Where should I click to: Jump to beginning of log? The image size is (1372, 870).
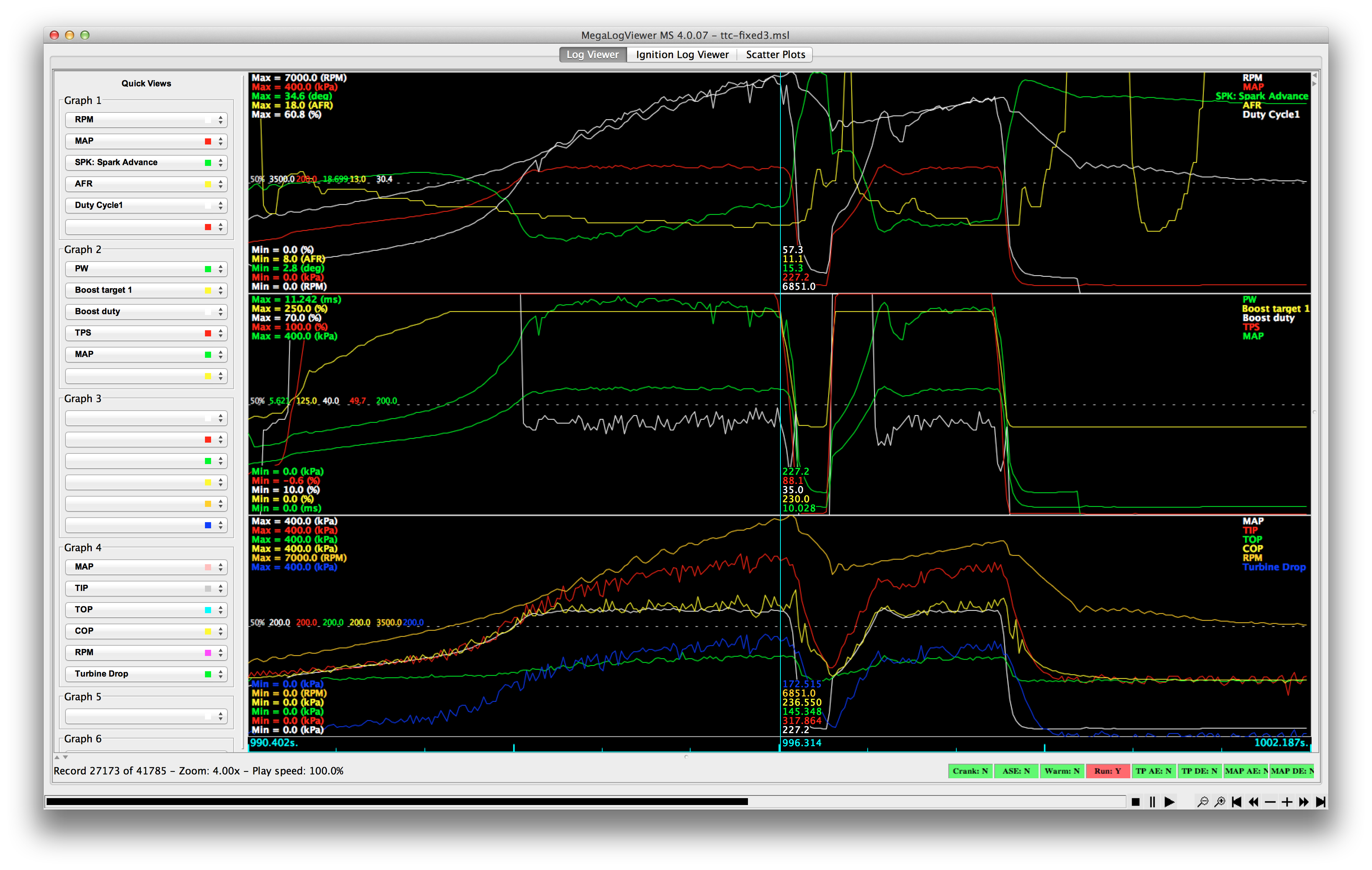coord(1236,802)
